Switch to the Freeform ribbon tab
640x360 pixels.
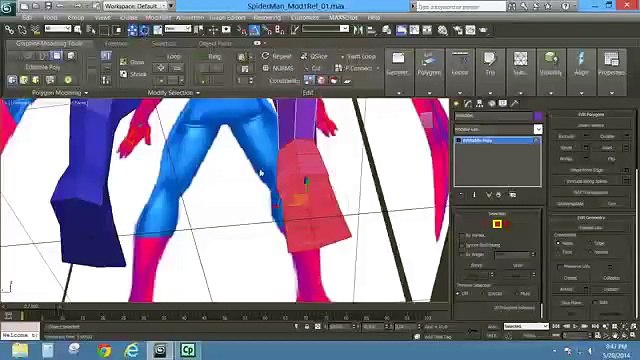coord(116,43)
